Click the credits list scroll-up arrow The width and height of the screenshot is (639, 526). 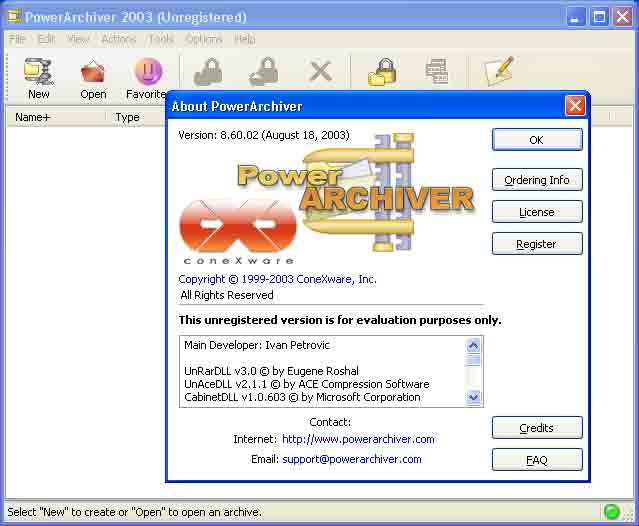pyautogui.click(x=474, y=346)
